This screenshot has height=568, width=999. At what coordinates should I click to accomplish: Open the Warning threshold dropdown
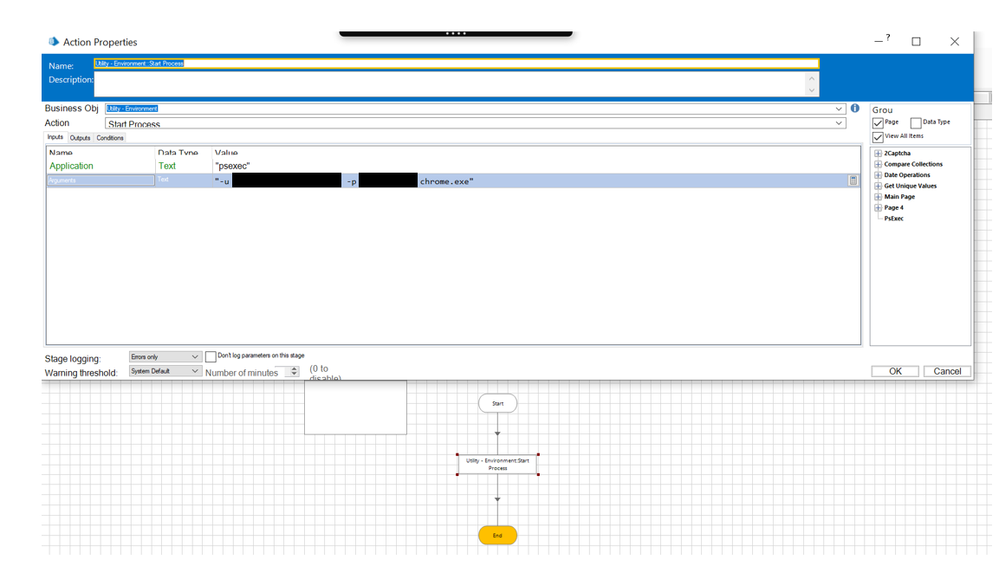[165, 371]
